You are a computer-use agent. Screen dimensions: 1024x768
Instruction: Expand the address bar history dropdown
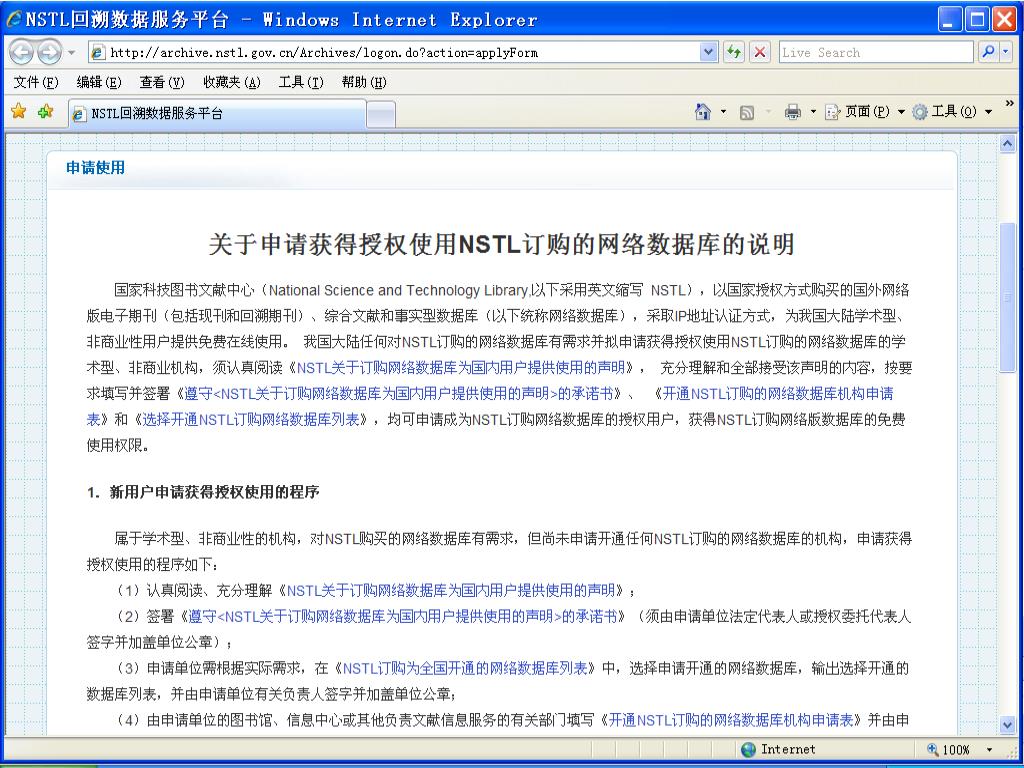709,52
